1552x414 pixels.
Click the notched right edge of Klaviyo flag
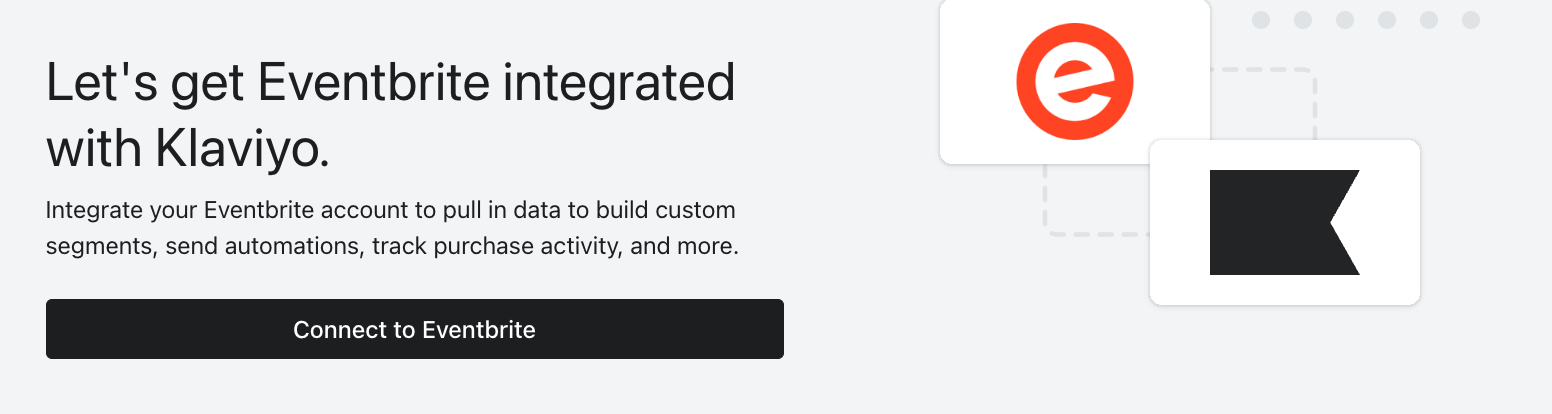[1334, 222]
